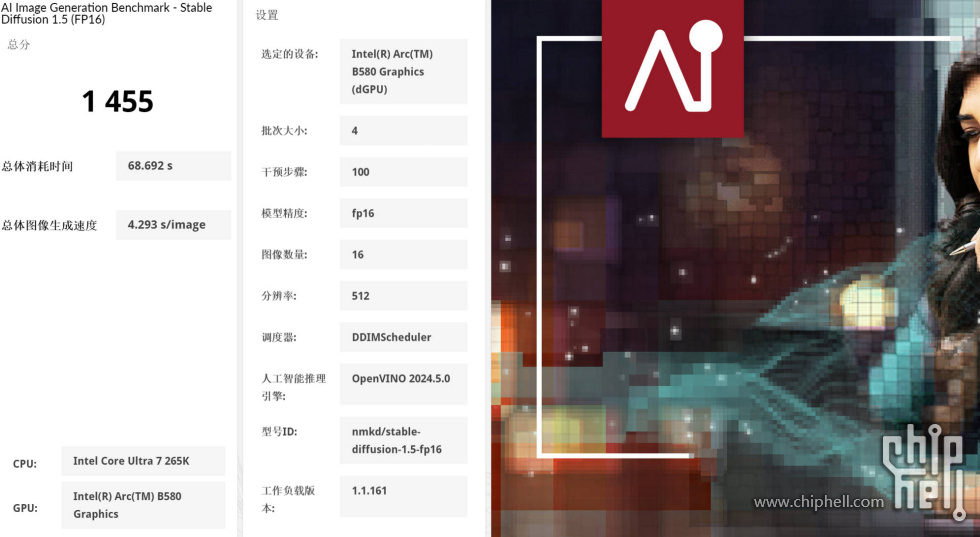Select the batch size value 4
Viewport: 980px width, 537px height.
point(404,131)
